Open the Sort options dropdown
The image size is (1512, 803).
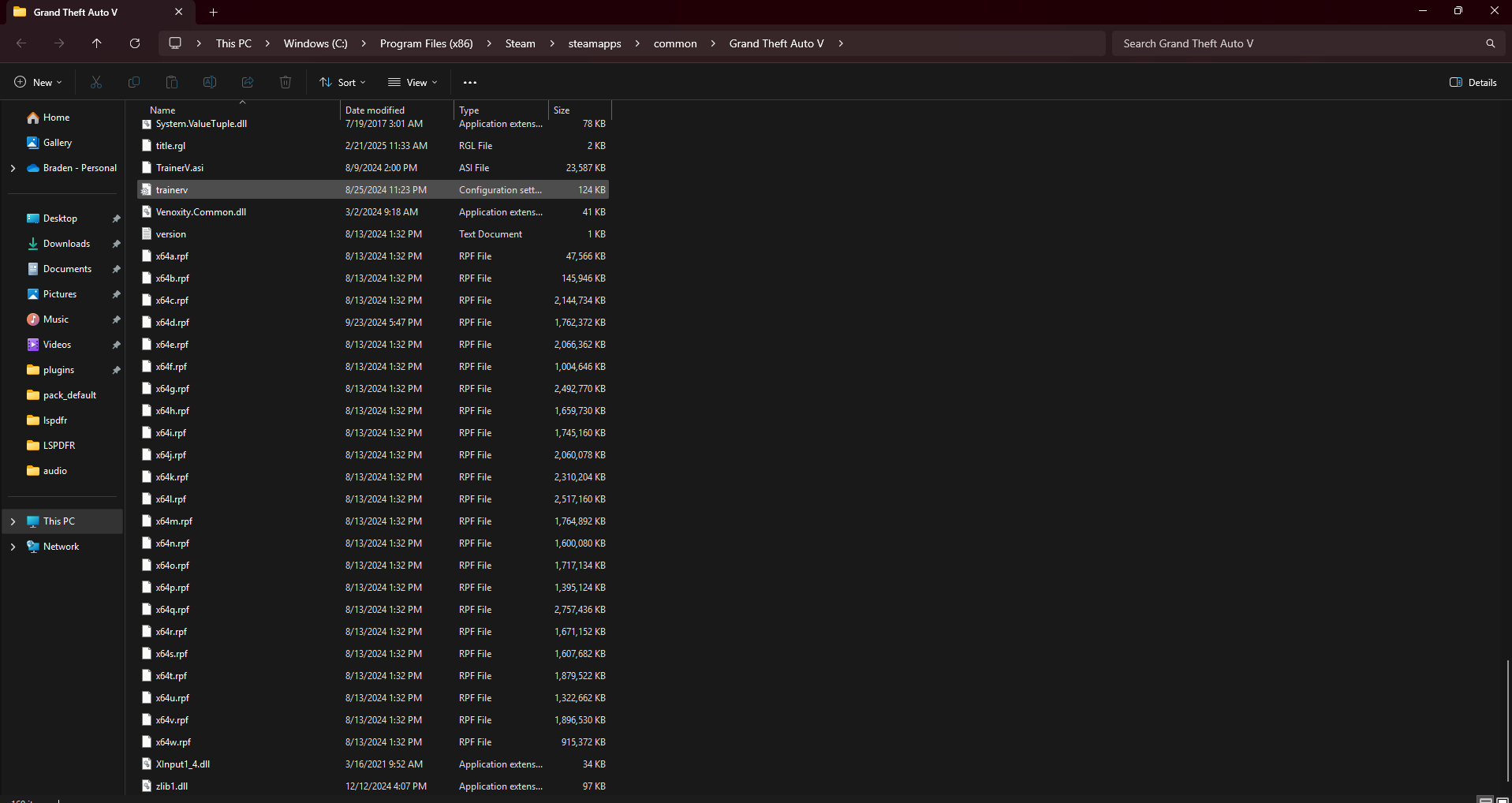[342, 82]
